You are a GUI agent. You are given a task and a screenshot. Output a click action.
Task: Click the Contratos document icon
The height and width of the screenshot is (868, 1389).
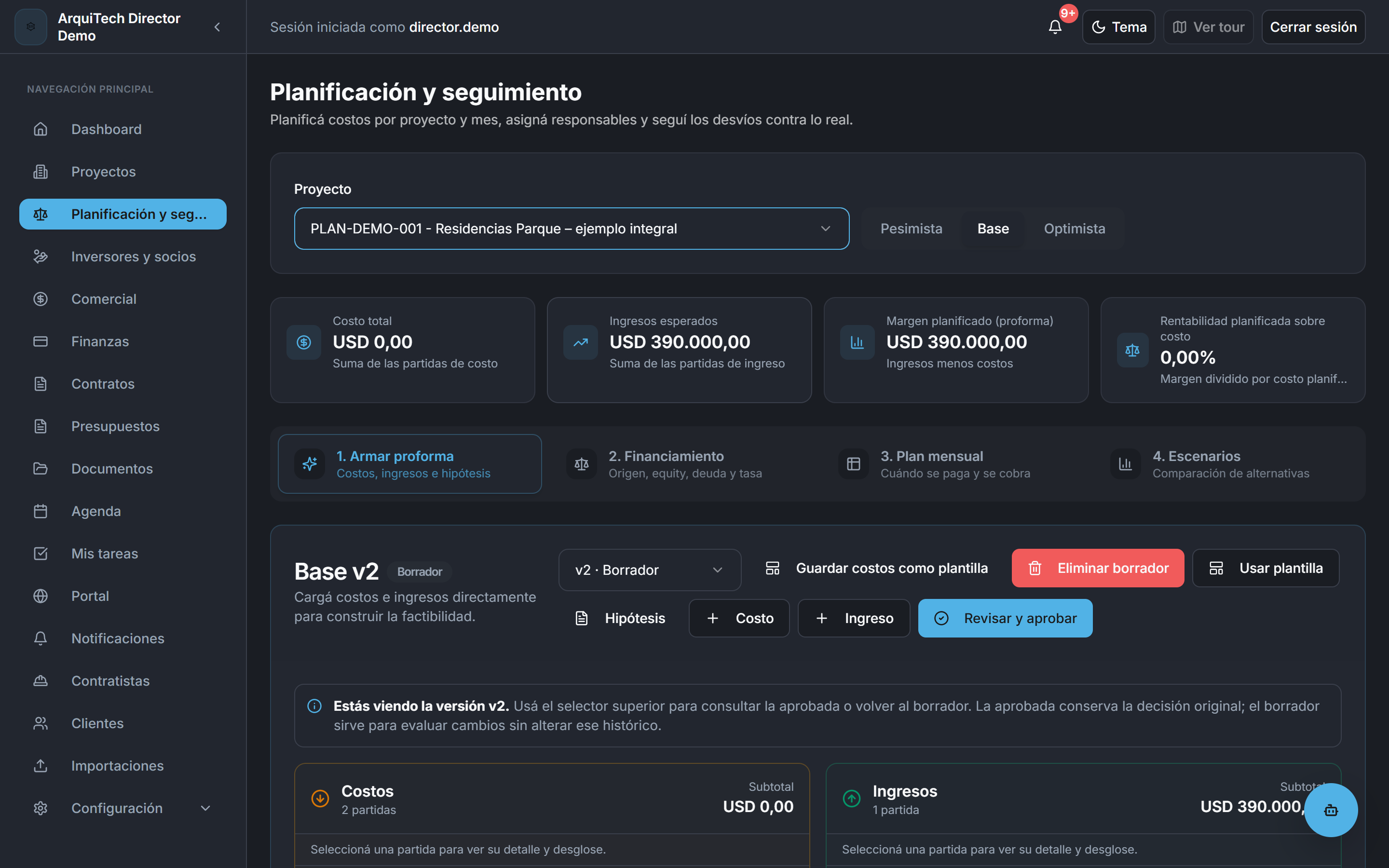40,384
